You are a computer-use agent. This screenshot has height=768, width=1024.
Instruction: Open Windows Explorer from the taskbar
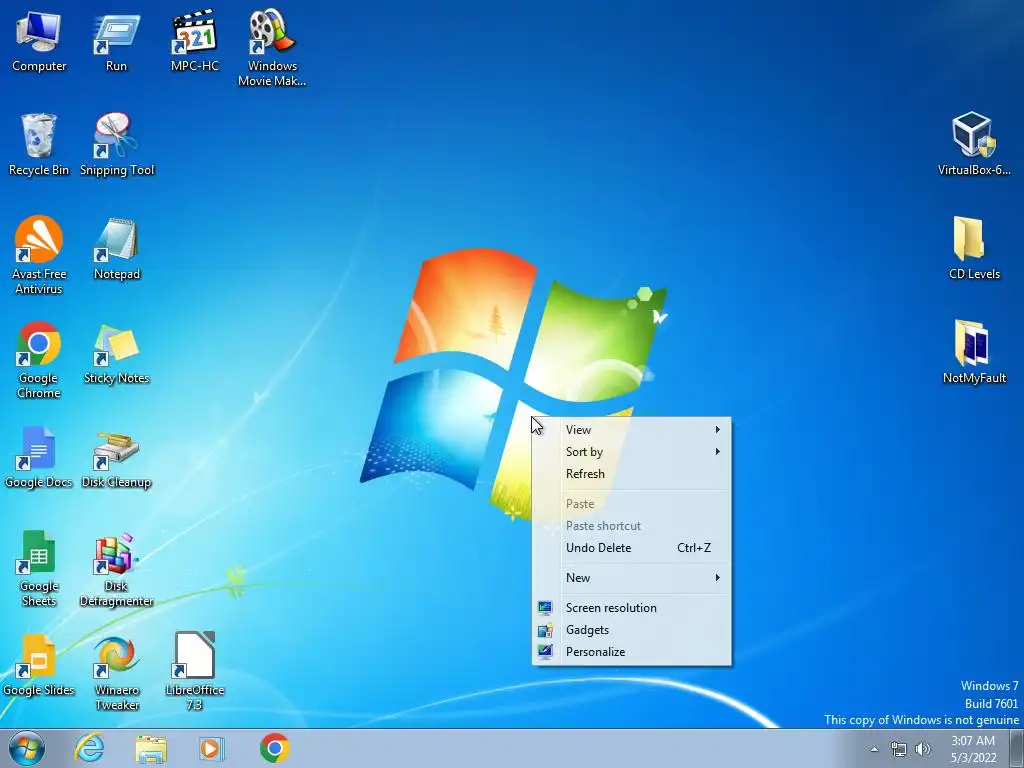point(151,748)
